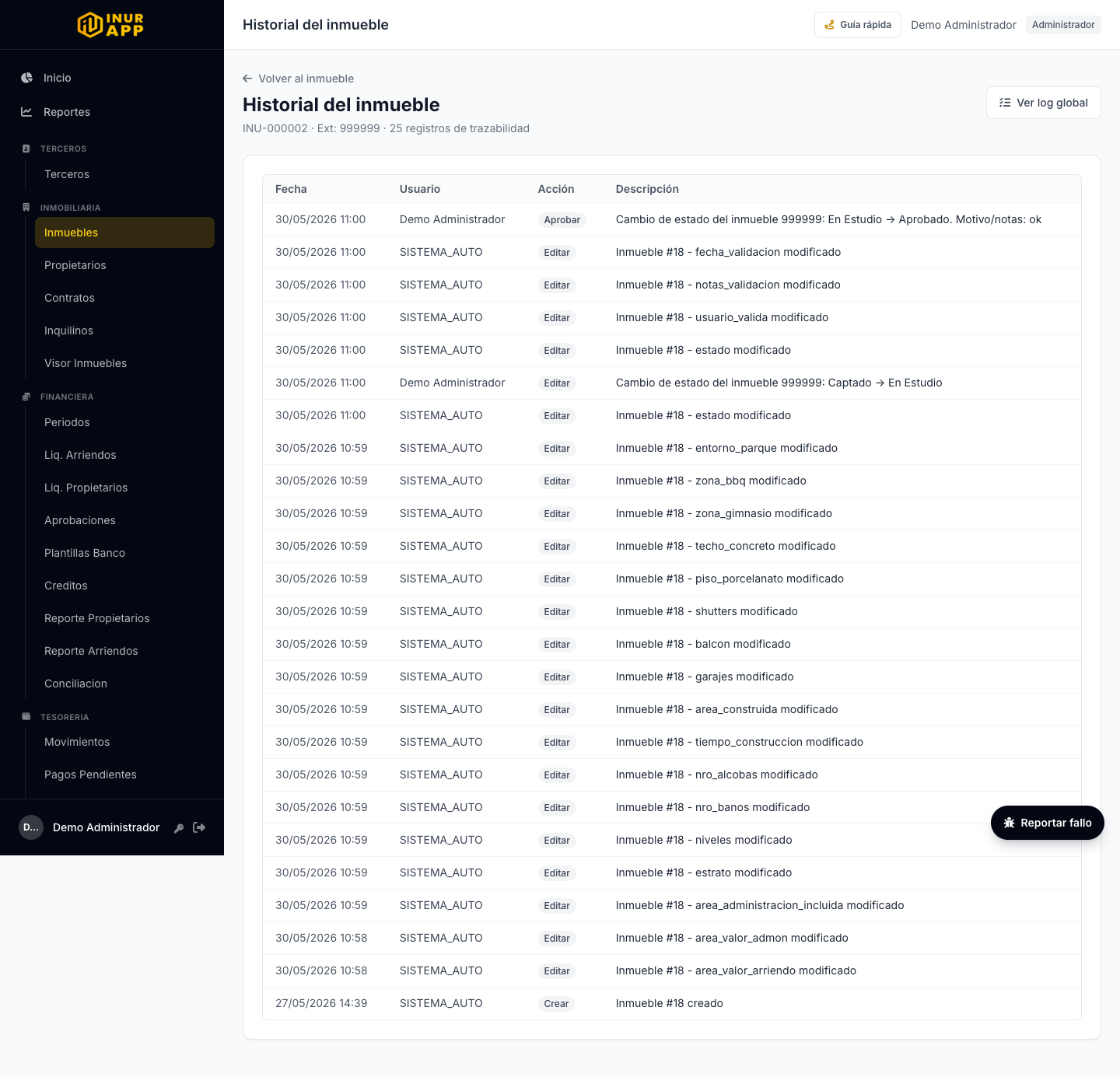Image resolution: width=1120 pixels, height=1077 pixels.
Task: Open the Guía rápida button
Action: coord(858,25)
